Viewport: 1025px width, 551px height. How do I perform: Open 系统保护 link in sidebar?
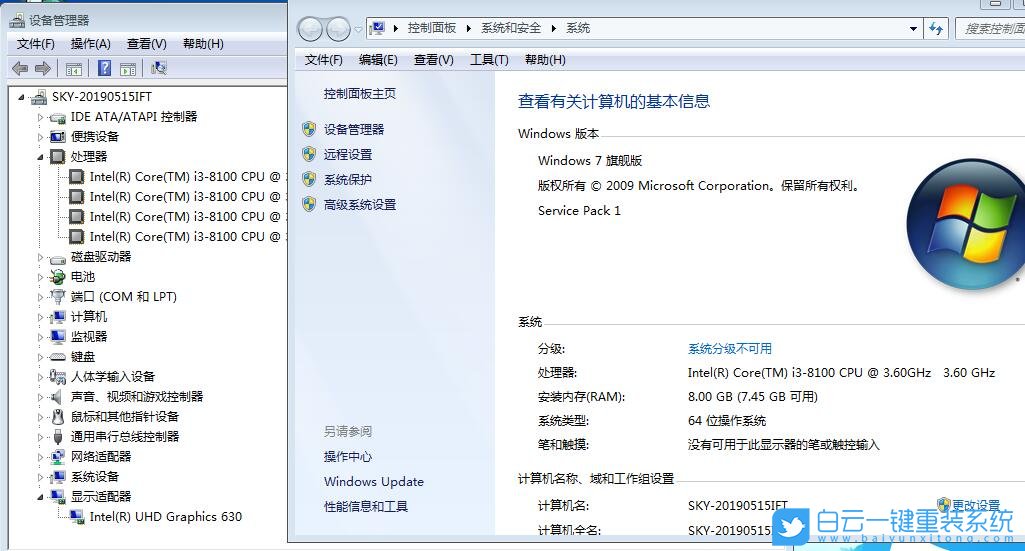click(x=348, y=180)
